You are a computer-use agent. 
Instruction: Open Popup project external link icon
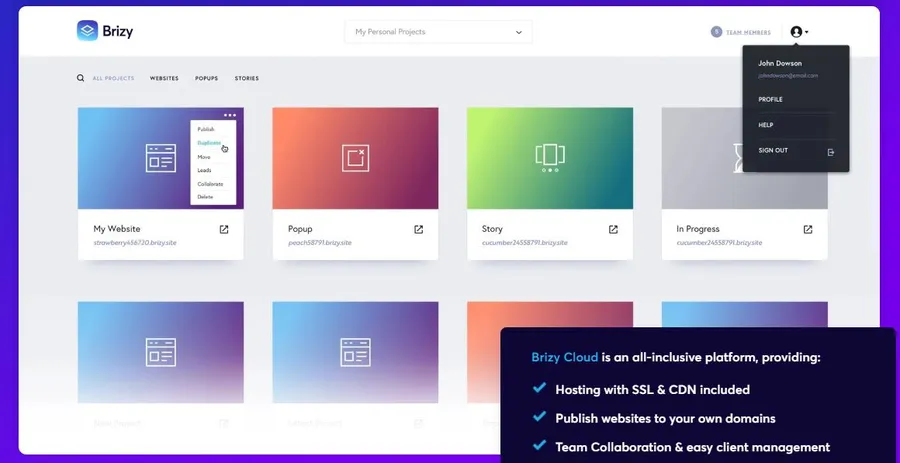pos(418,229)
